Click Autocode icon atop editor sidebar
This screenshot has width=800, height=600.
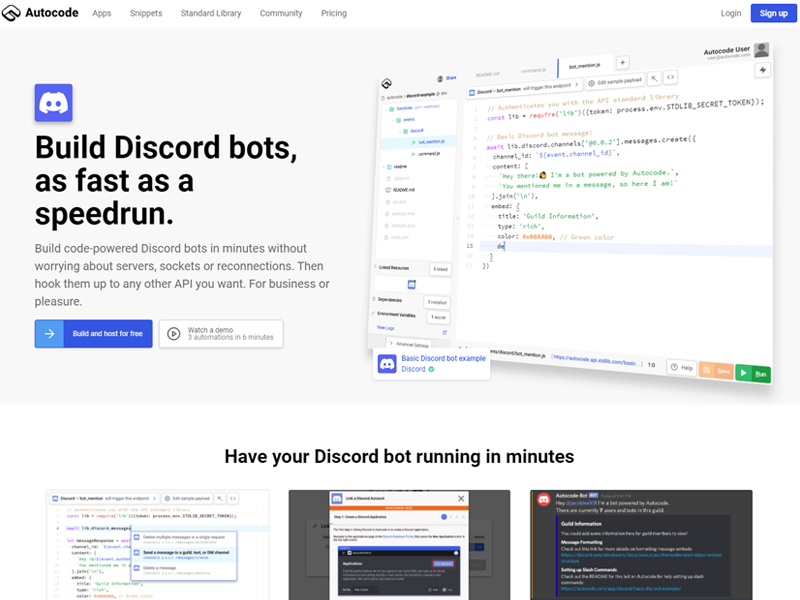point(387,83)
